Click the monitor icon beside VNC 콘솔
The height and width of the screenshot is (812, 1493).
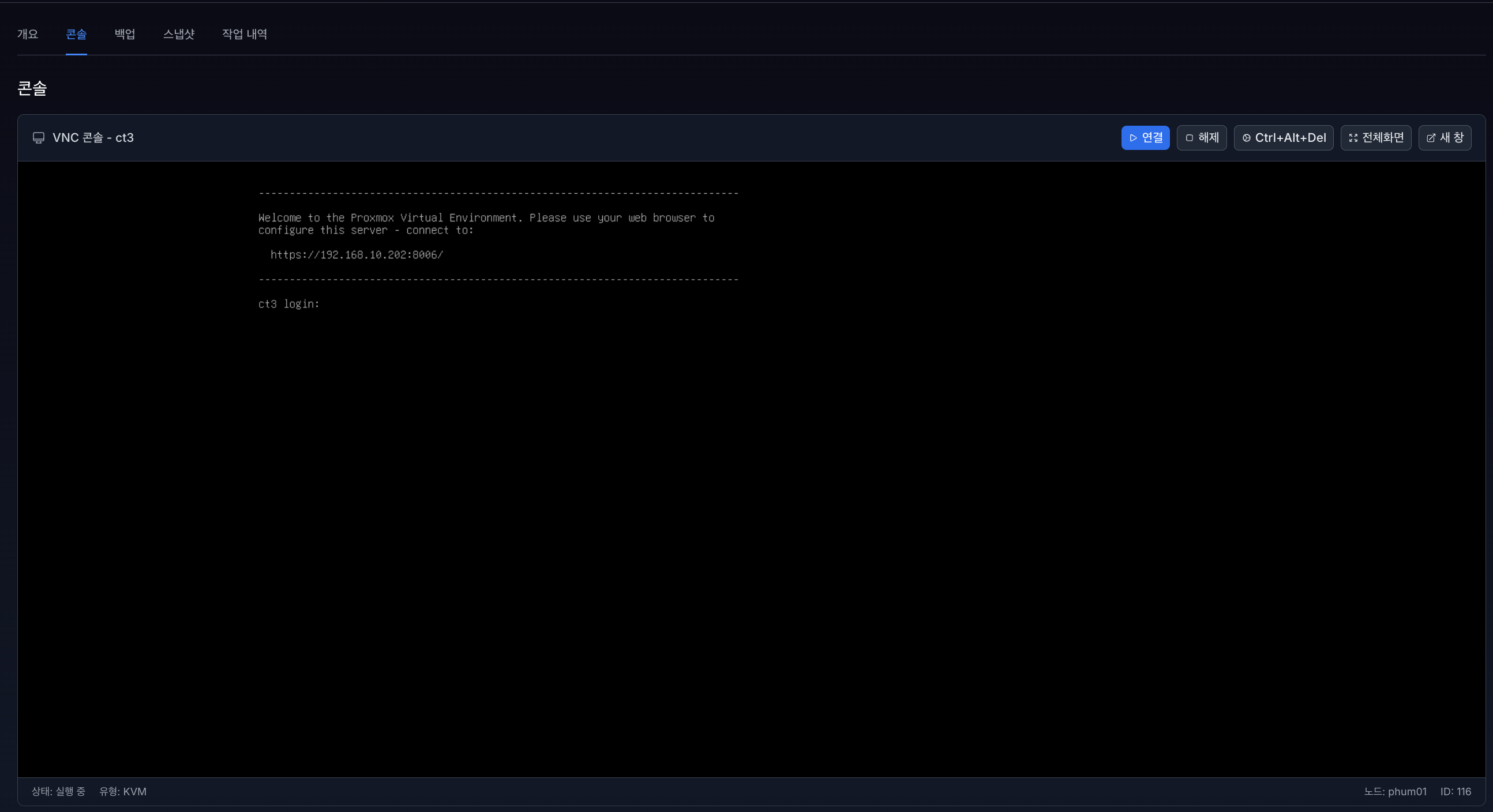pos(38,138)
